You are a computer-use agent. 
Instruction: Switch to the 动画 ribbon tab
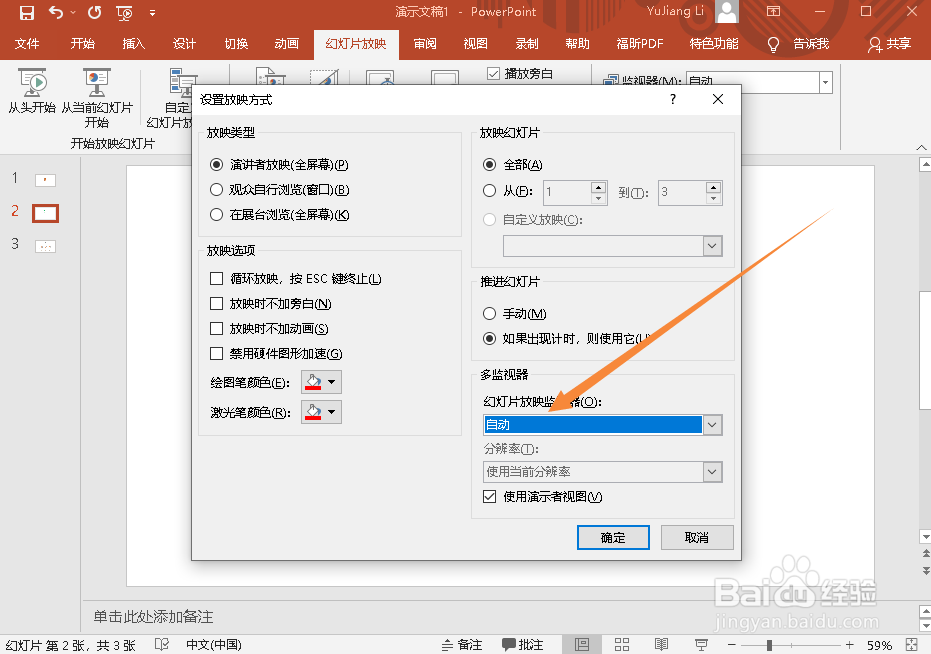pos(287,44)
